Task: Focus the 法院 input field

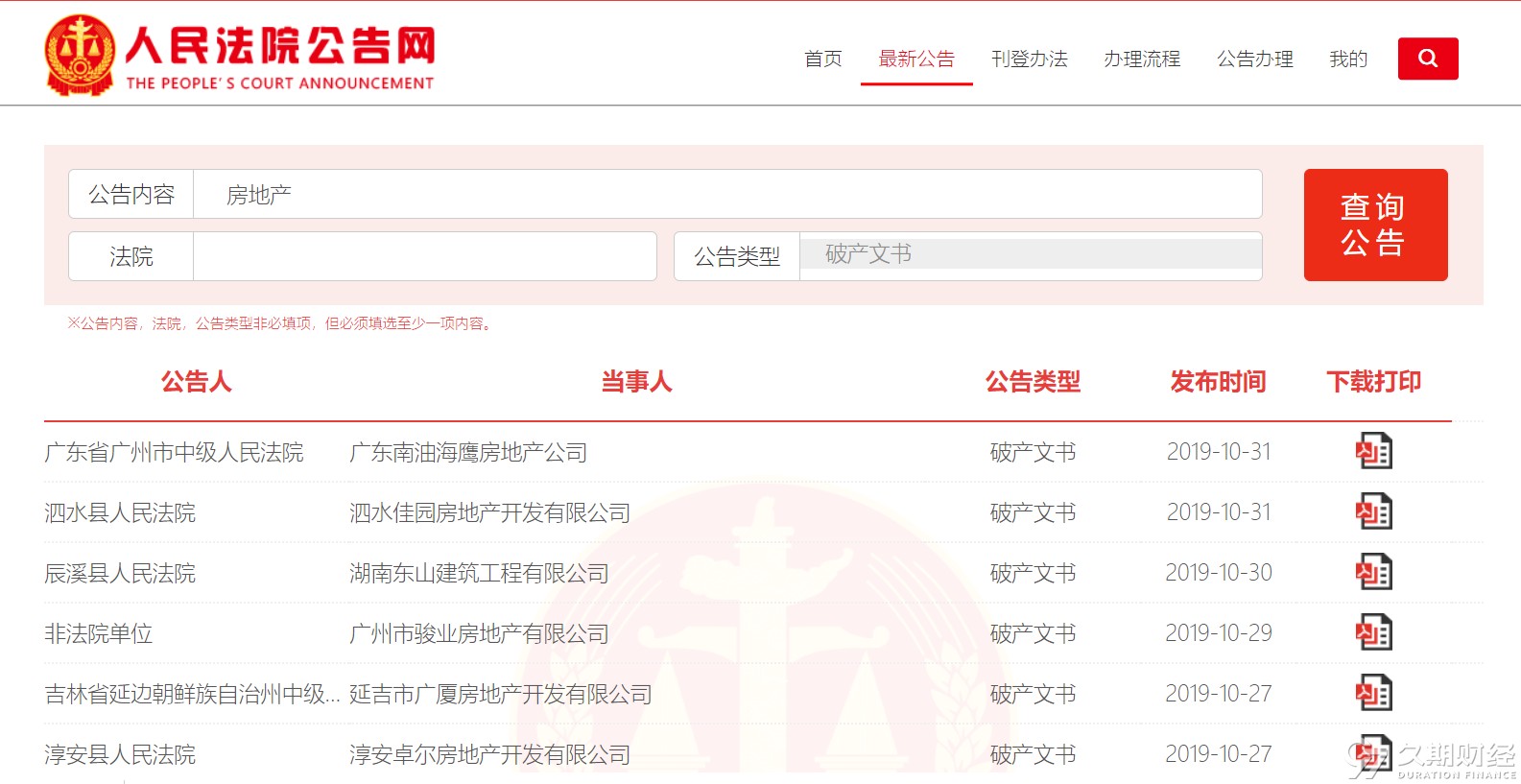Action: (x=424, y=256)
